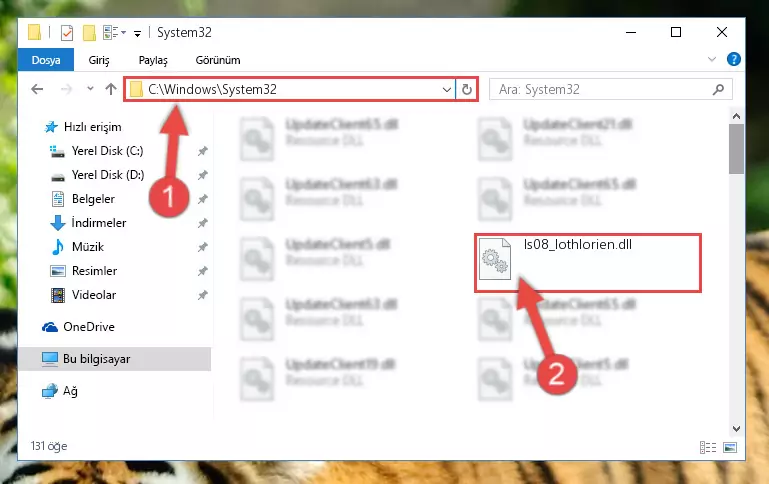Open the Görünüm ribbon tab
Image resolution: width=769 pixels, height=484 pixels.
[x=218, y=60]
